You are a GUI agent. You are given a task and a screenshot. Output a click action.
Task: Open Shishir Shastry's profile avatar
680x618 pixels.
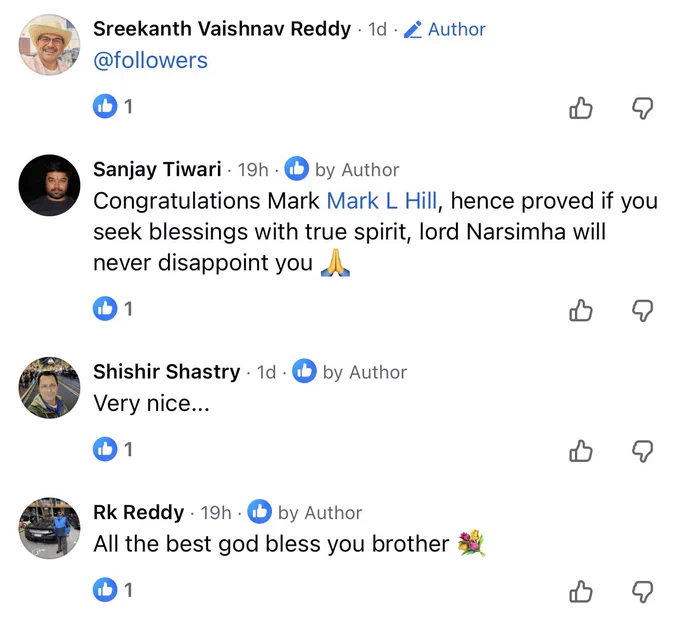point(49,388)
